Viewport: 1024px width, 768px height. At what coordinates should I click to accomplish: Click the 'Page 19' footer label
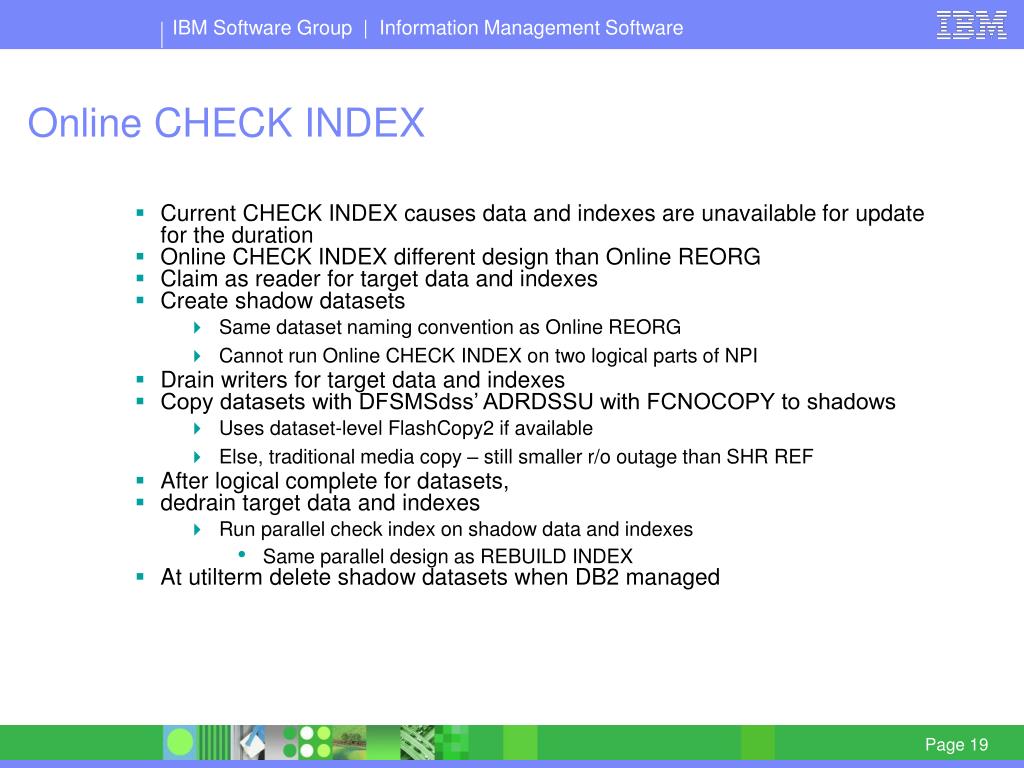coord(956,744)
